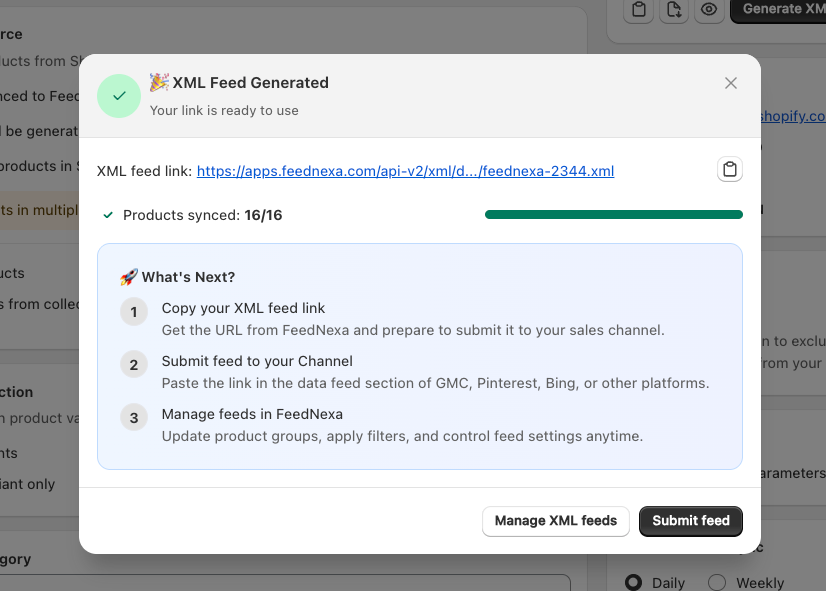Click the step 1 number badge
This screenshot has height=591, width=826.
134,312
